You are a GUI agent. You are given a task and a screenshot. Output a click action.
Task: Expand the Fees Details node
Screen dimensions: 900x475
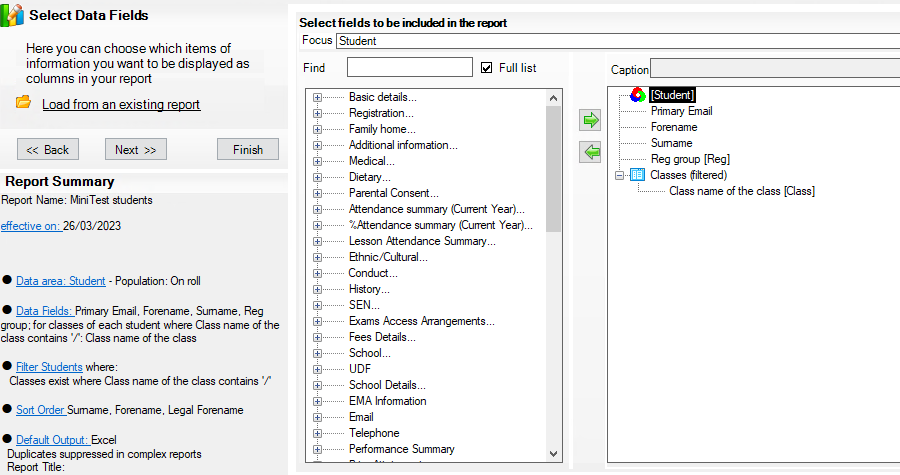coord(317,338)
